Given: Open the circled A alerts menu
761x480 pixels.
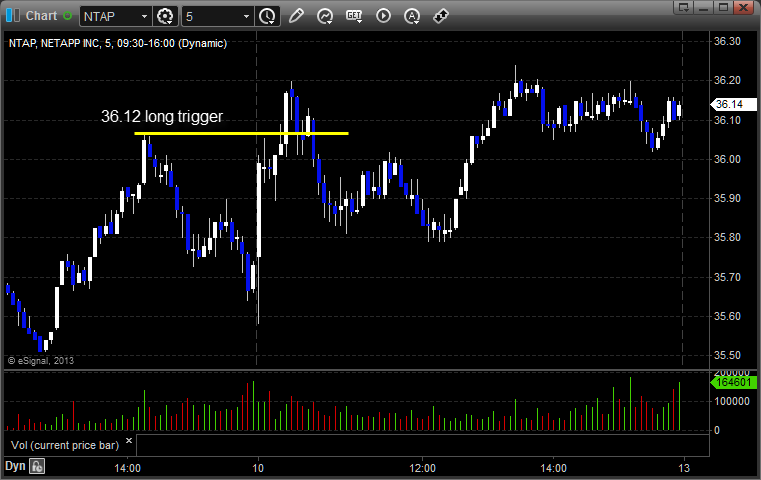Looking at the screenshot, I should tap(412, 16).
